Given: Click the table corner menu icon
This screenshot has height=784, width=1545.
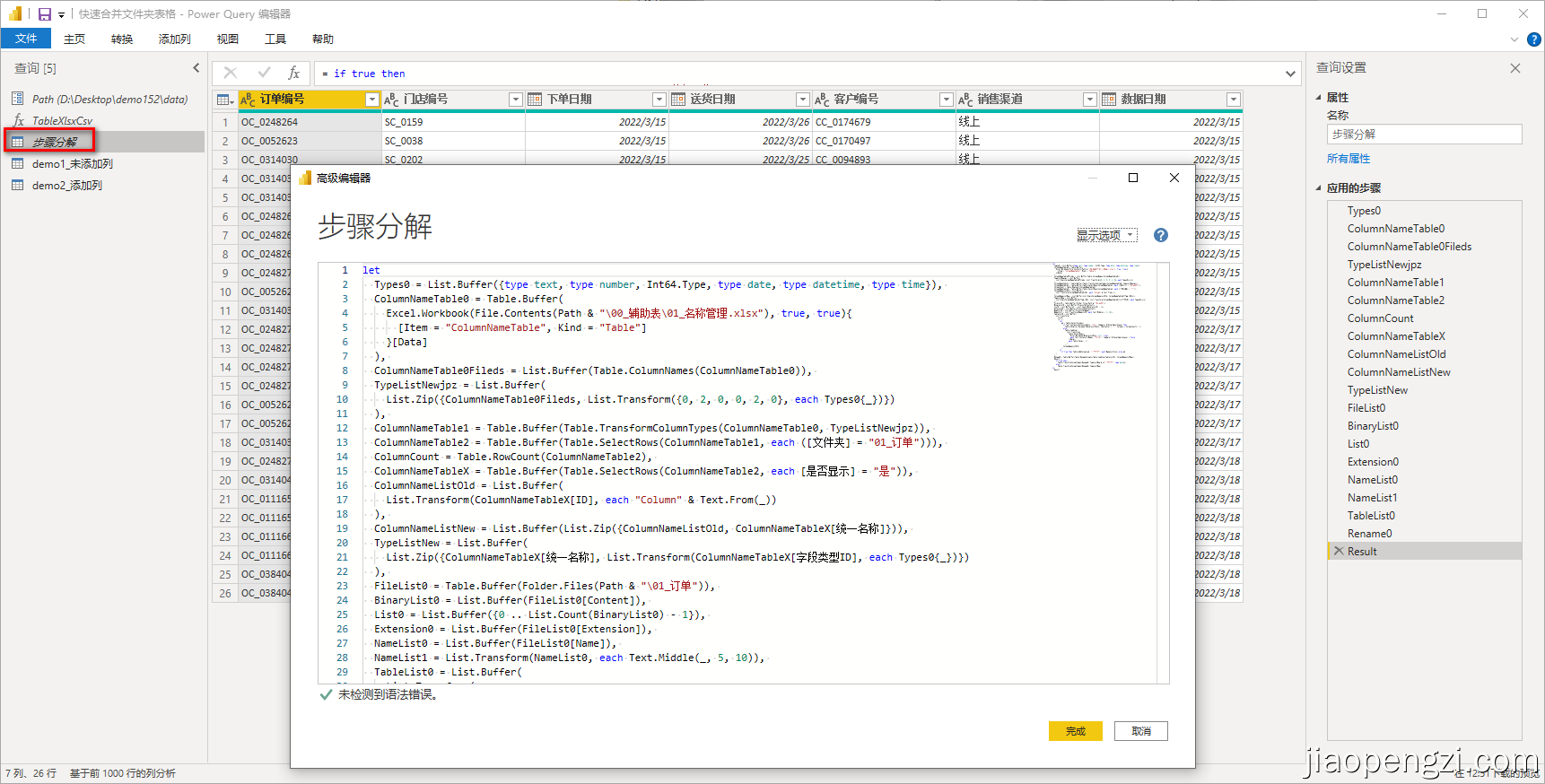Looking at the screenshot, I should [225, 100].
